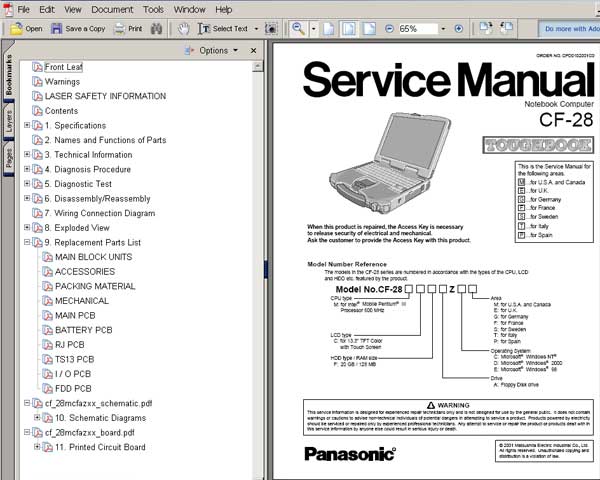Open the Window menu

(x=189, y=10)
